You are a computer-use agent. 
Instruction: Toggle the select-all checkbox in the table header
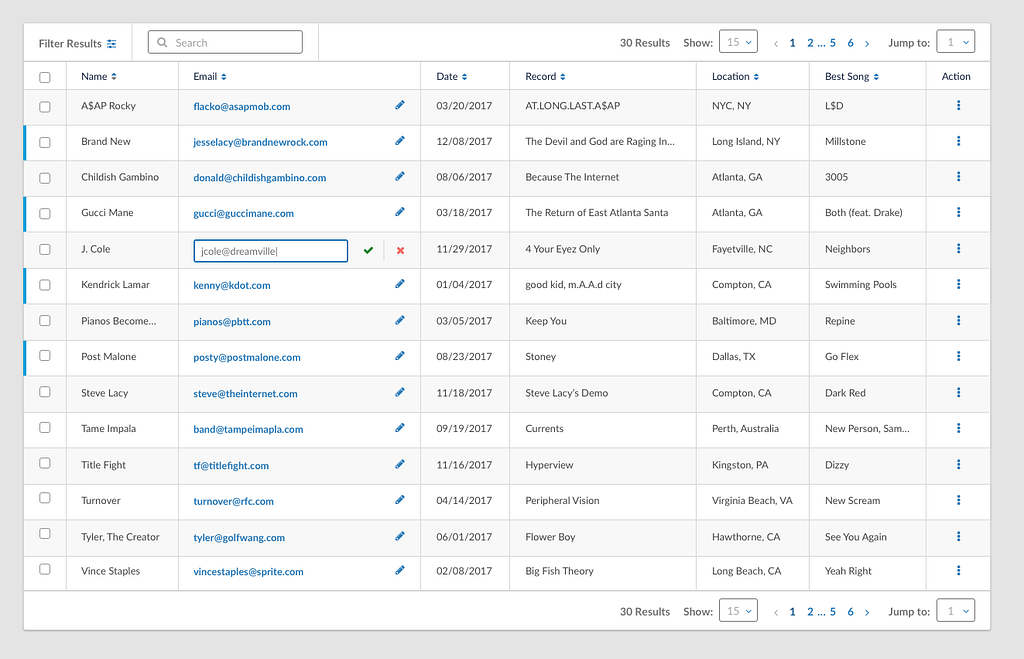45,77
